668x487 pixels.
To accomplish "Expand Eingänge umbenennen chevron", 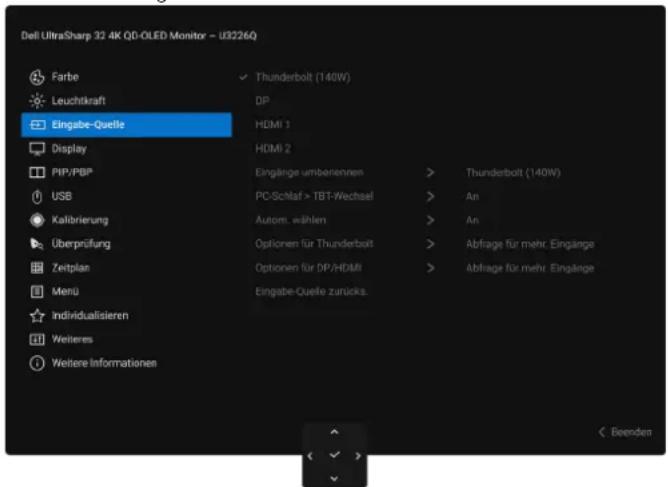I will [430, 173].
